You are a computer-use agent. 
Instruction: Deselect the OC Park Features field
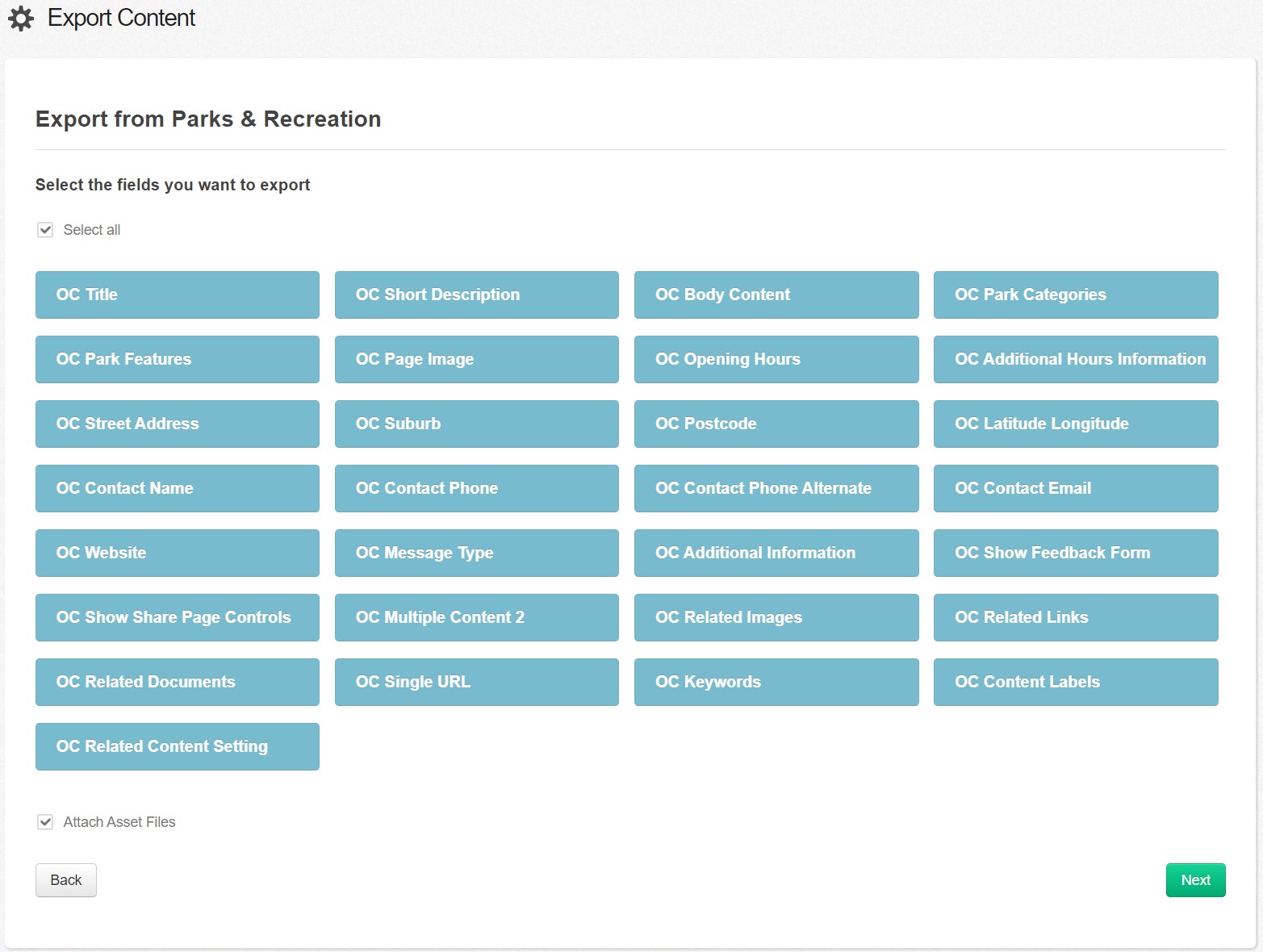coord(177,359)
